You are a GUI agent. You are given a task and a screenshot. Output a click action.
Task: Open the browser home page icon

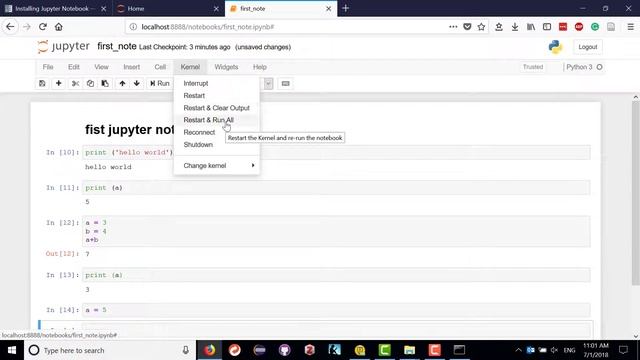[x=59, y=27]
